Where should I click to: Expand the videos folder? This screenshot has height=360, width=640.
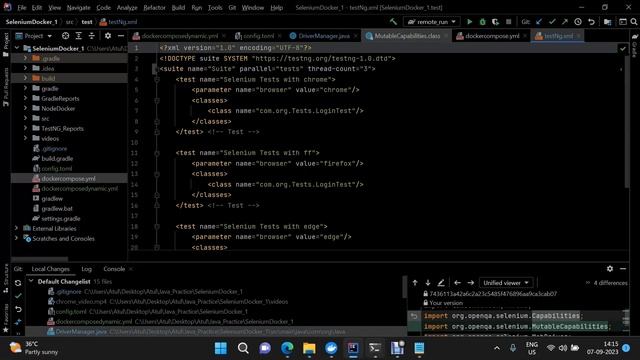tap(25, 138)
